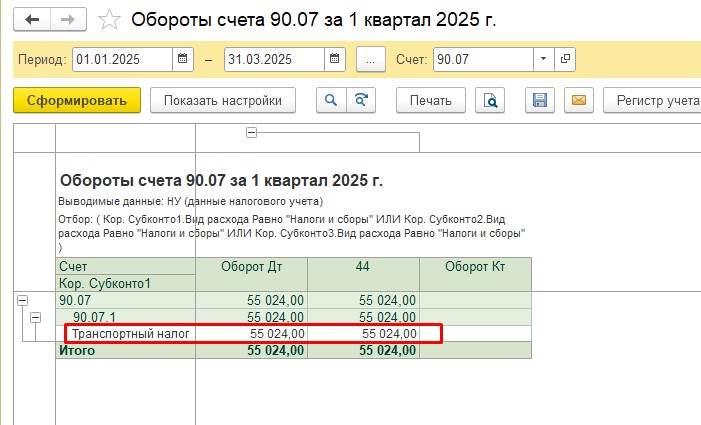Viewport: 701px width, 425px height.
Task: Save report with floppy disk icon
Action: [540, 100]
